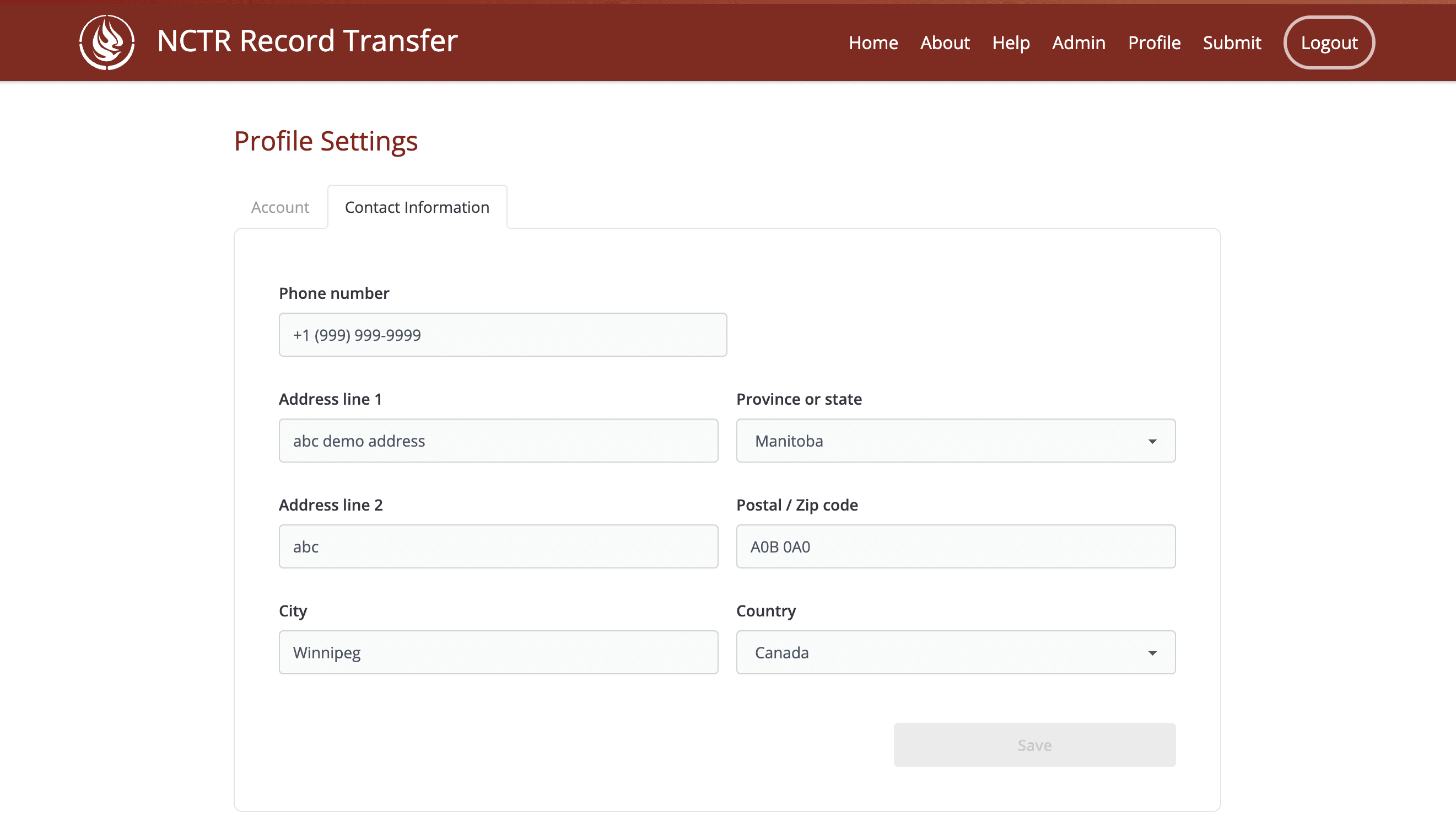Click the Province or state label
Image resolution: width=1456 pixels, height=837 pixels.
[799, 399]
